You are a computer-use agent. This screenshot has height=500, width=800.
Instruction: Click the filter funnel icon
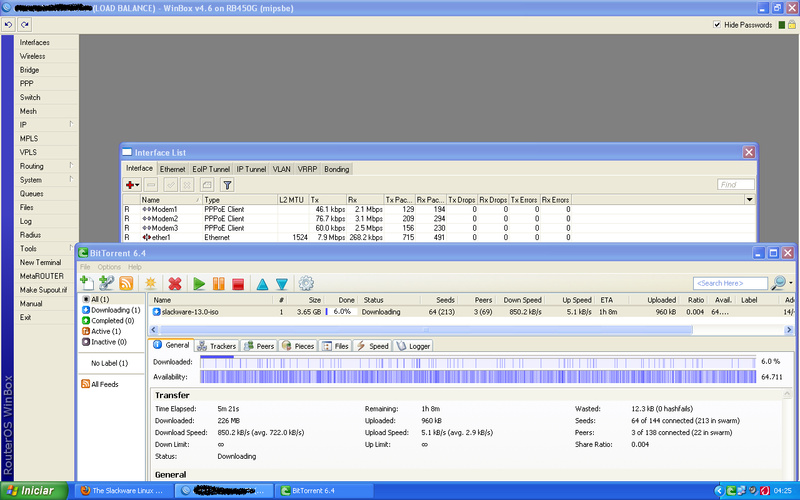click(228, 185)
